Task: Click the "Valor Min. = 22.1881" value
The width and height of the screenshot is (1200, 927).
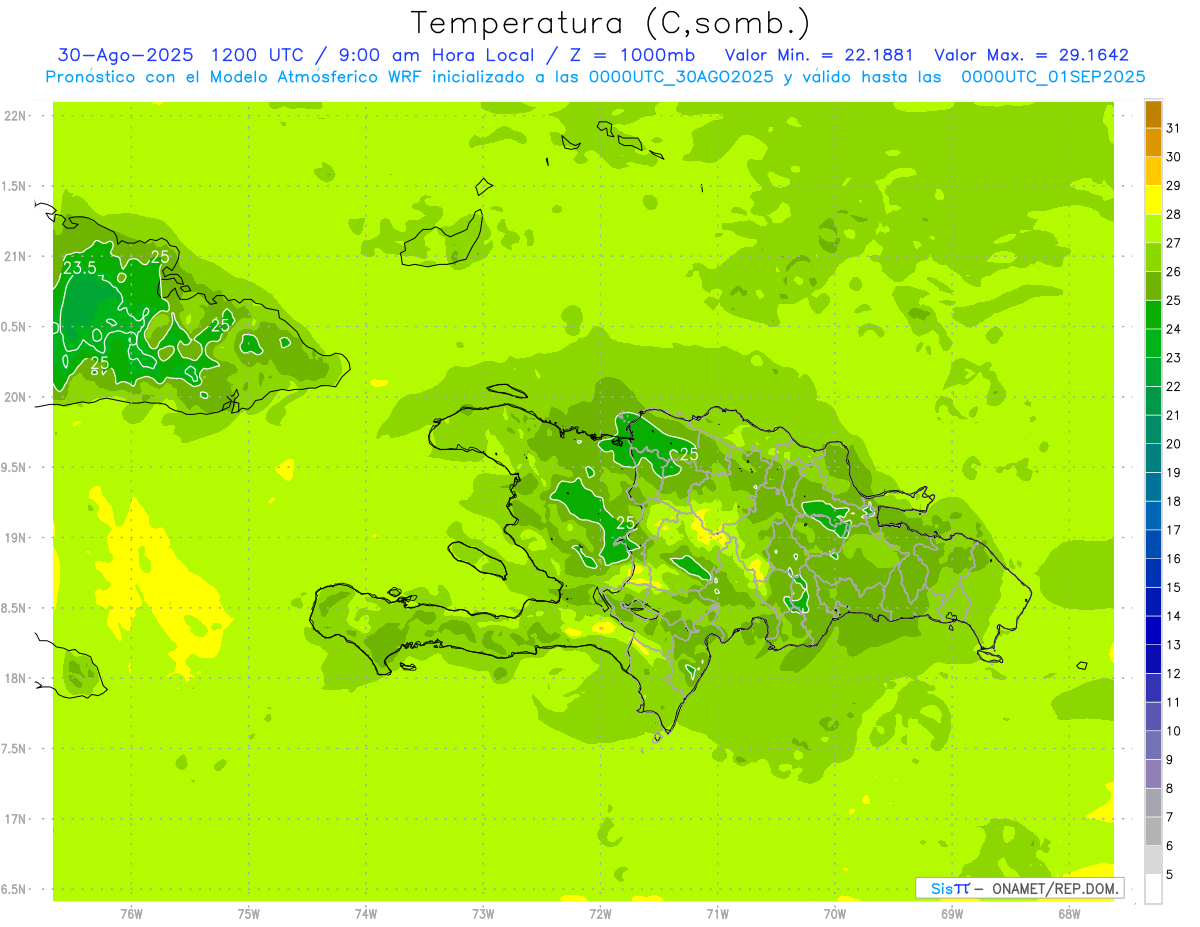Action: 819,55
